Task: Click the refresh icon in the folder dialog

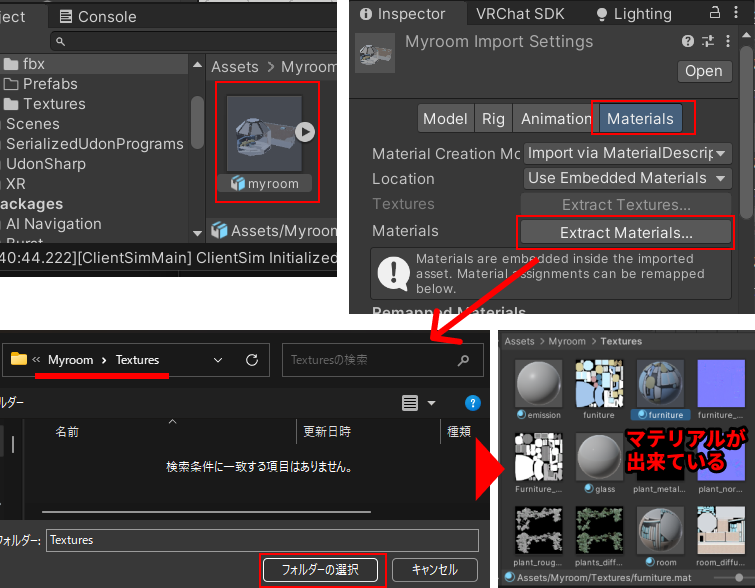Action: tap(252, 360)
